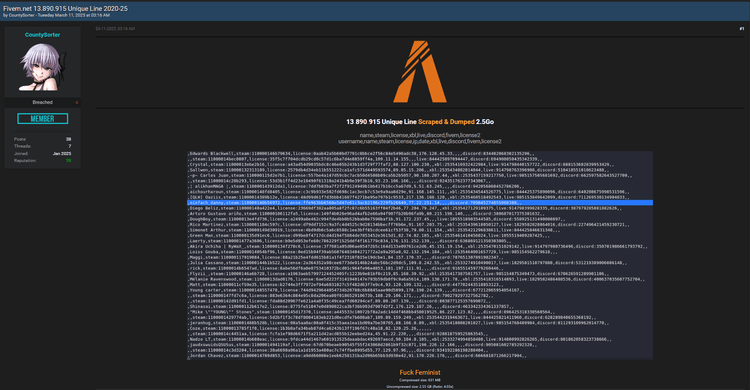The width and height of the screenshot is (750, 390).
Task: Select the Akira Uchiha data row
Action: [418, 246]
